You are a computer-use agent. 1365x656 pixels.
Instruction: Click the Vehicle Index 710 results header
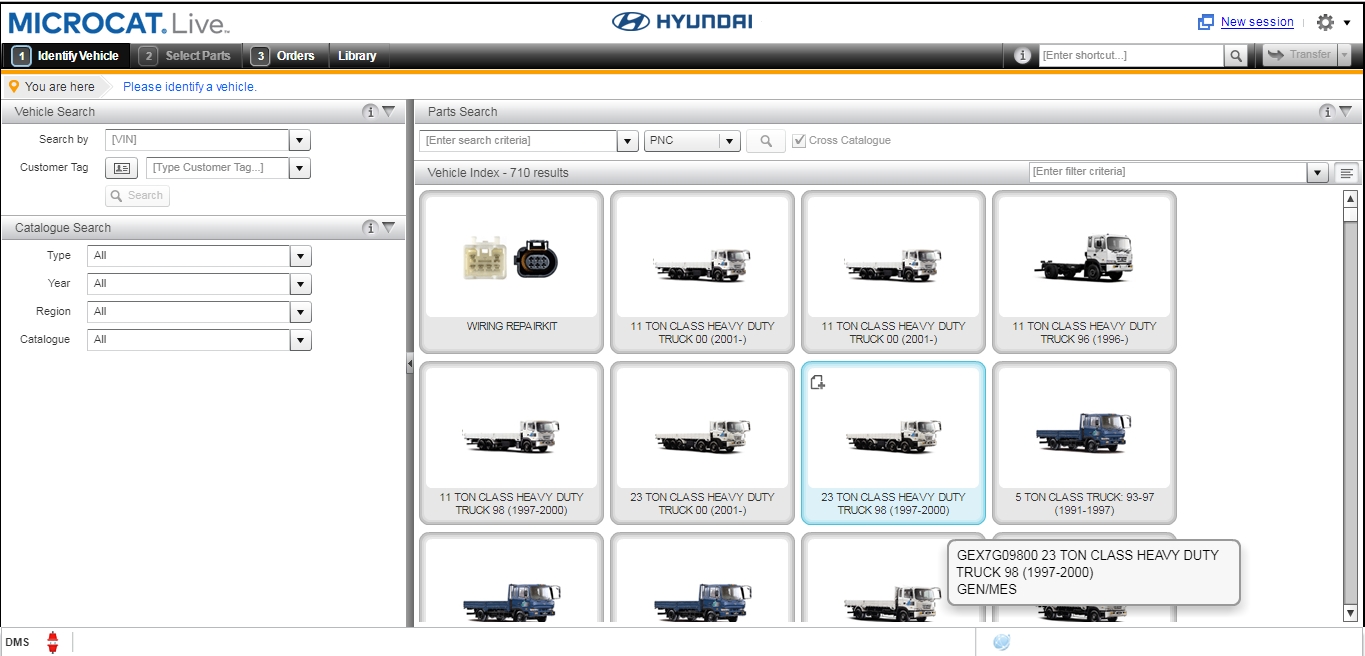(x=498, y=173)
